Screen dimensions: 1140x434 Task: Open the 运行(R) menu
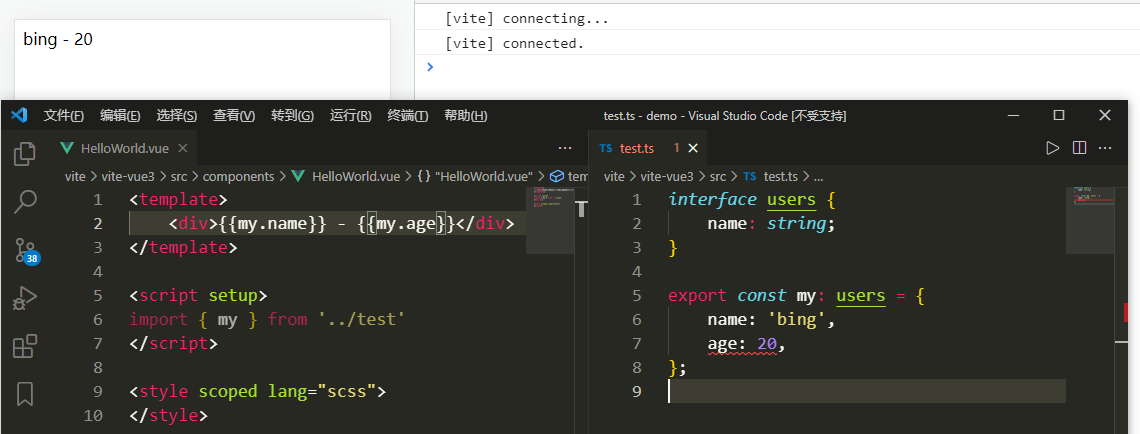point(350,116)
